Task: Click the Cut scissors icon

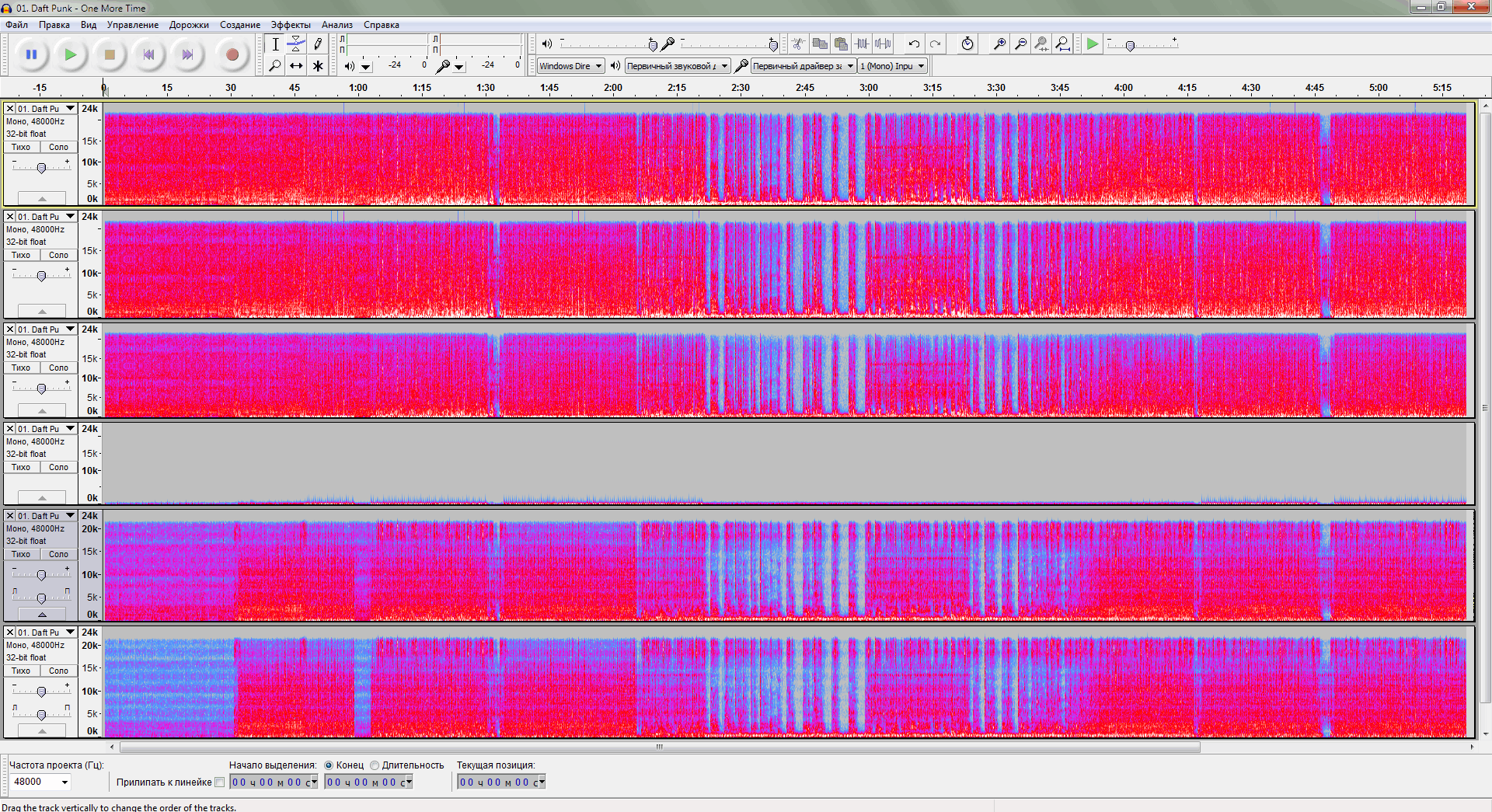Action: click(x=798, y=44)
